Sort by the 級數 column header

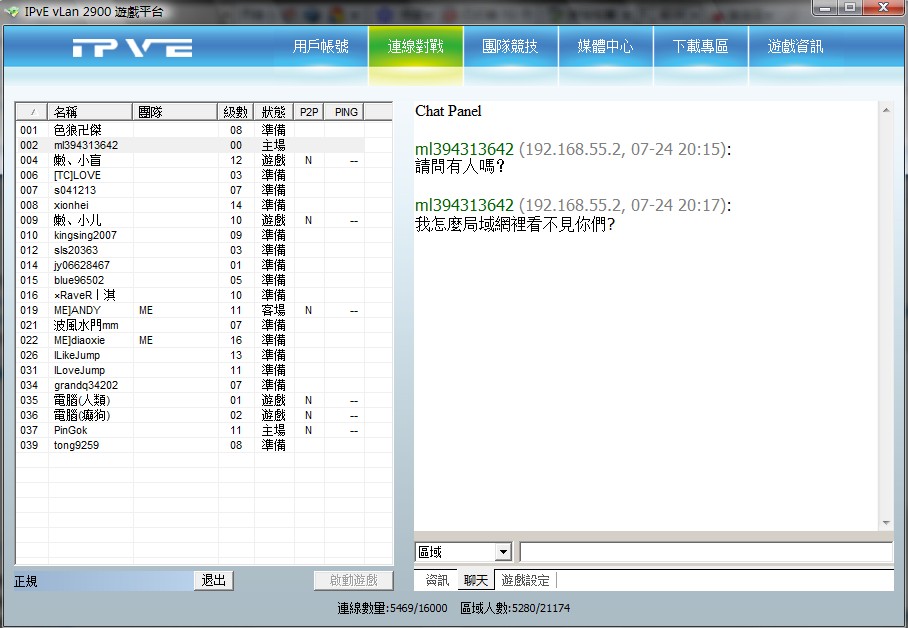pyautogui.click(x=236, y=112)
